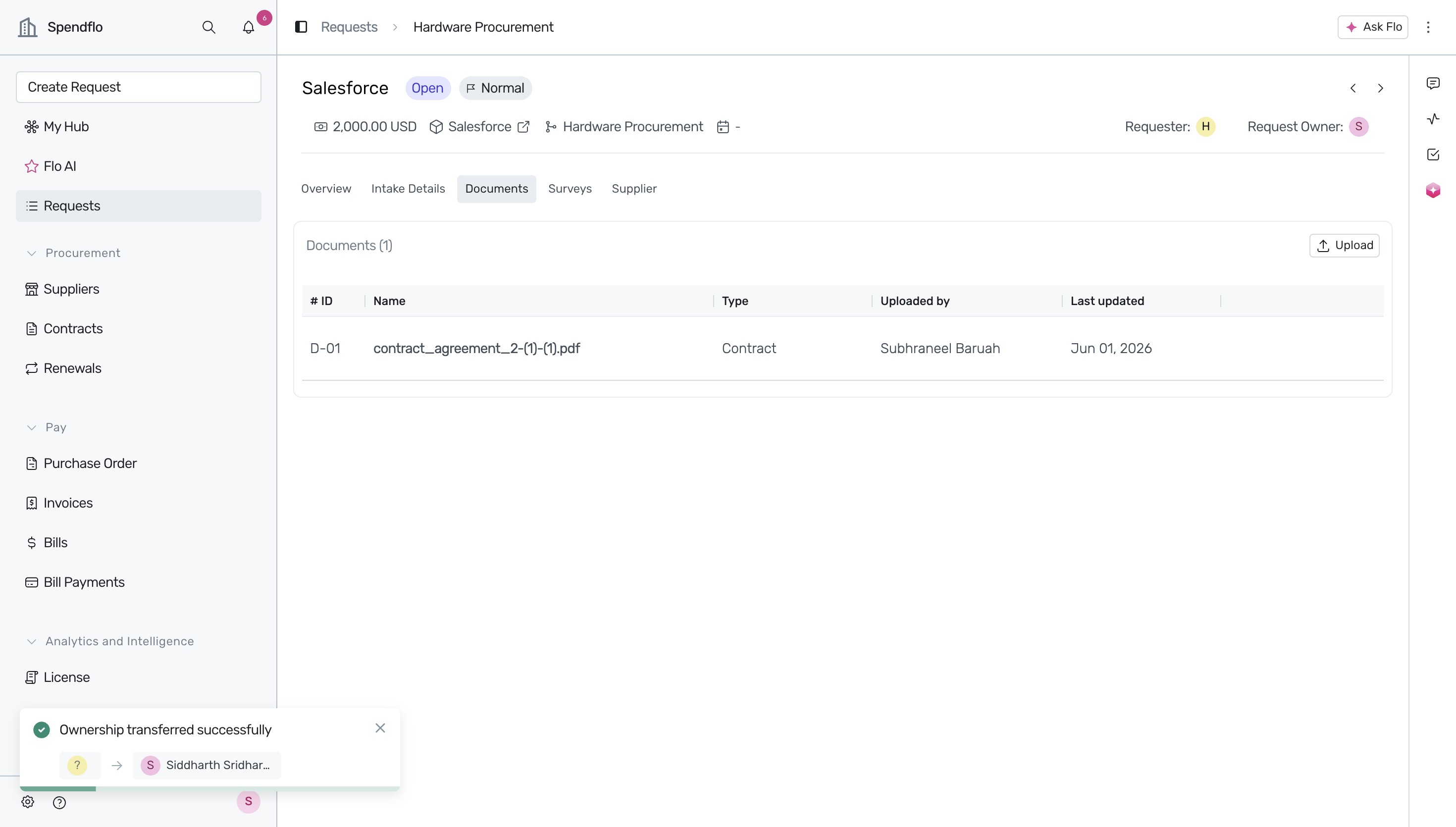Open the tasks checklist icon
Viewport: 1456px width, 827px height.
[x=1433, y=155]
